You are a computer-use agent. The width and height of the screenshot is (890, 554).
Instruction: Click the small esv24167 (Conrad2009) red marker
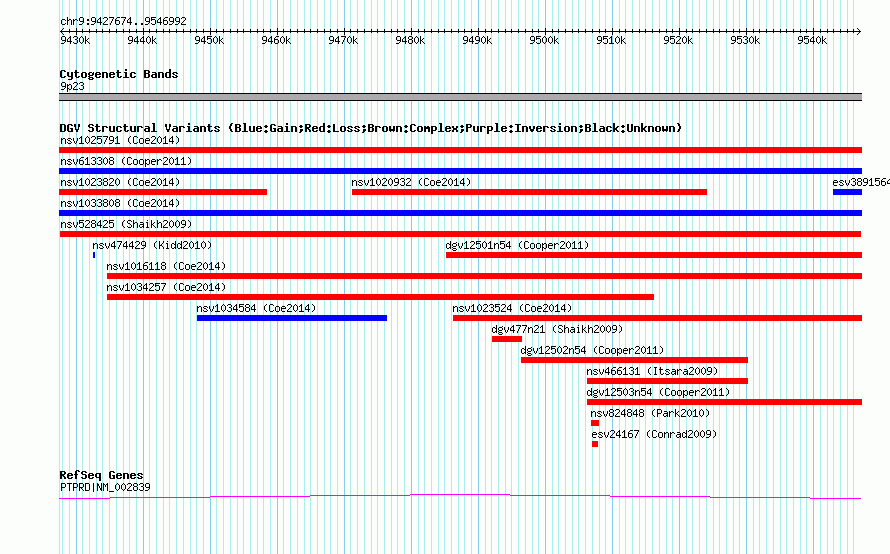click(595, 444)
